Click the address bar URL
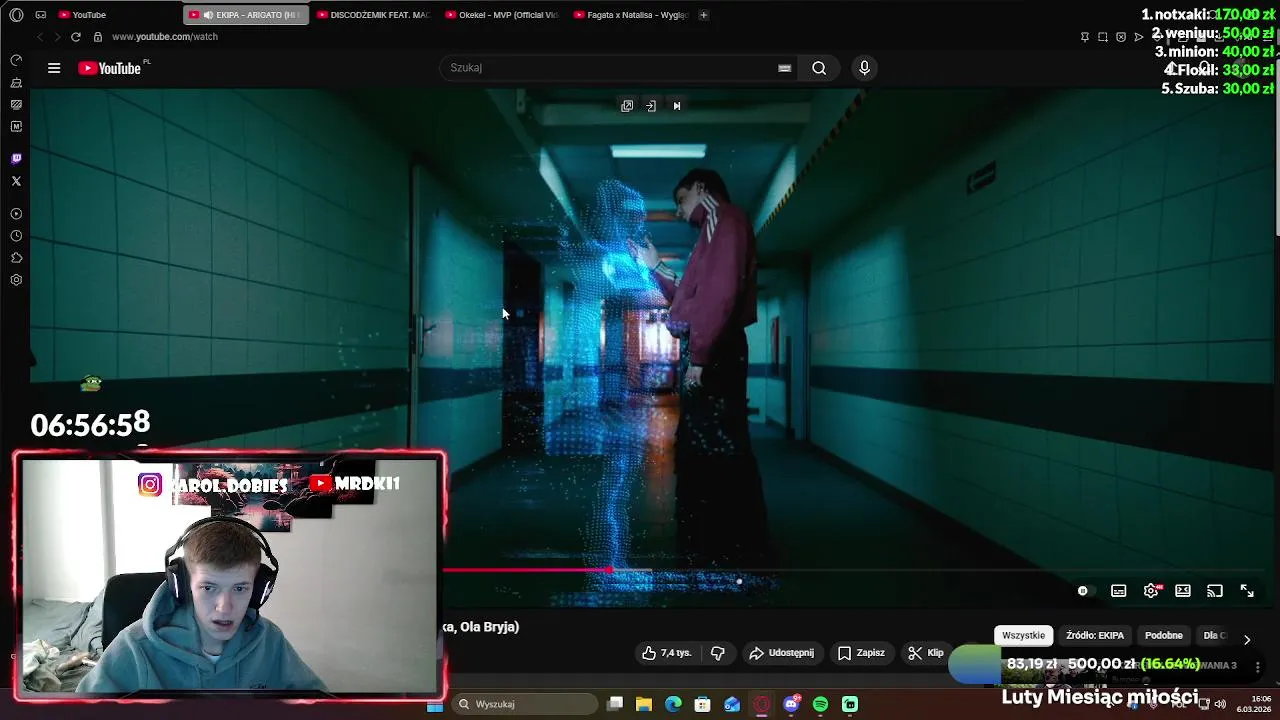Screen dimensions: 1280x720 click(x=164, y=37)
